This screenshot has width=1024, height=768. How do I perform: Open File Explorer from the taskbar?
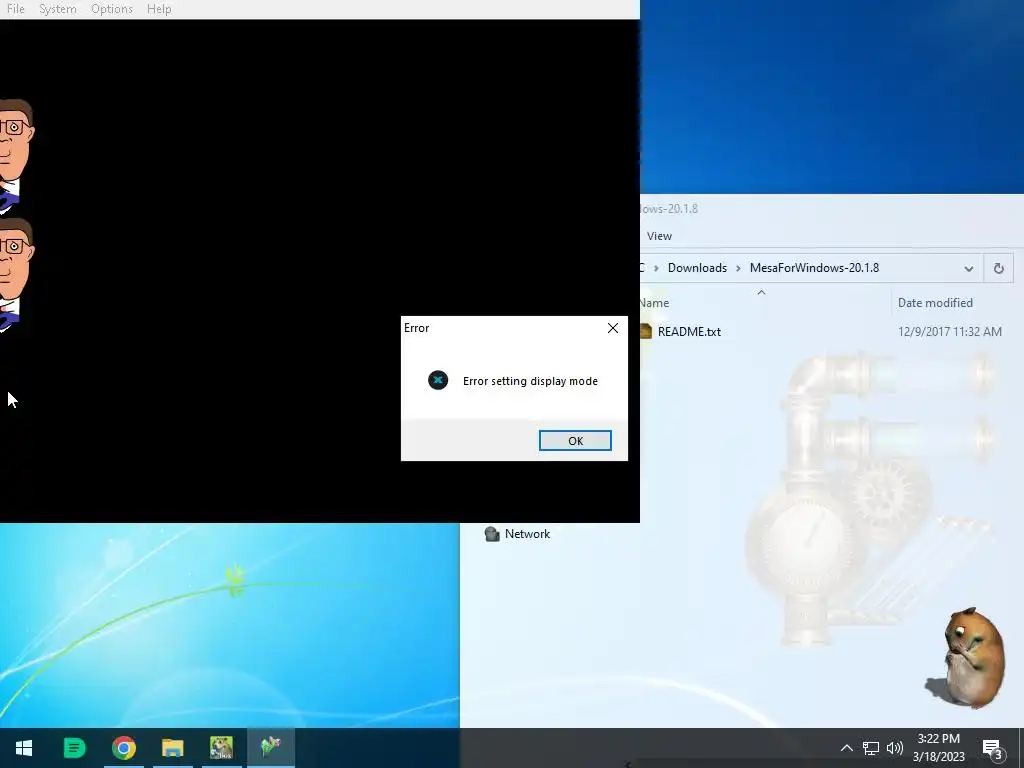pos(173,748)
